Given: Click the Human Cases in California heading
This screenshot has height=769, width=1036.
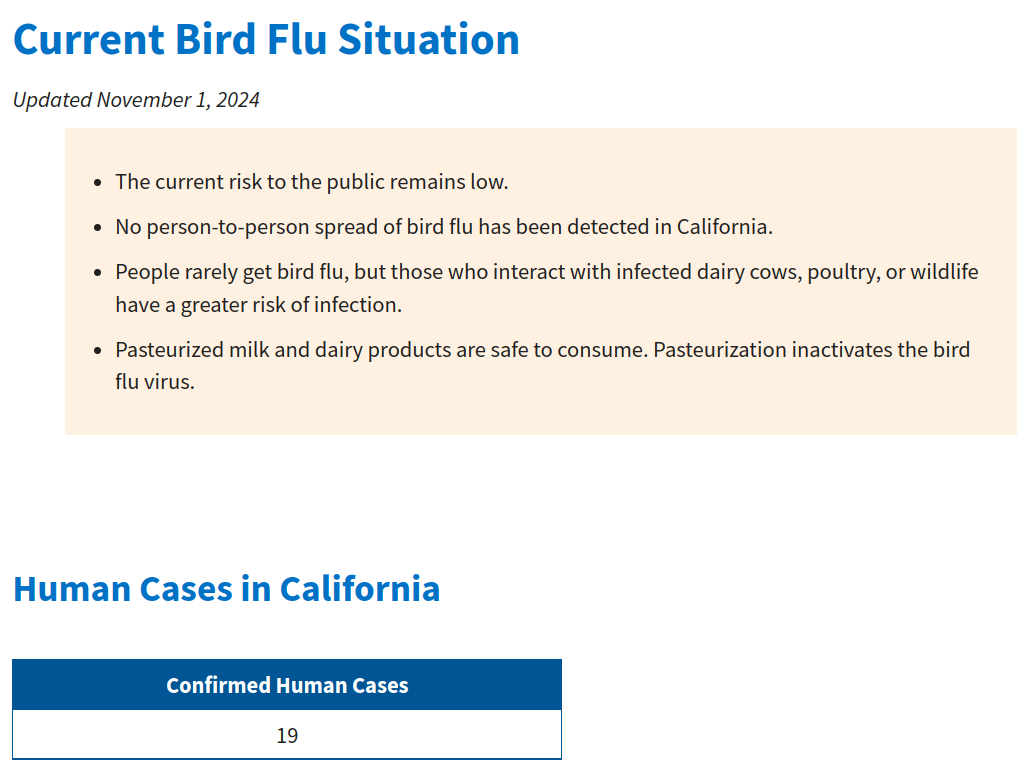Looking at the screenshot, I should coord(227,589).
